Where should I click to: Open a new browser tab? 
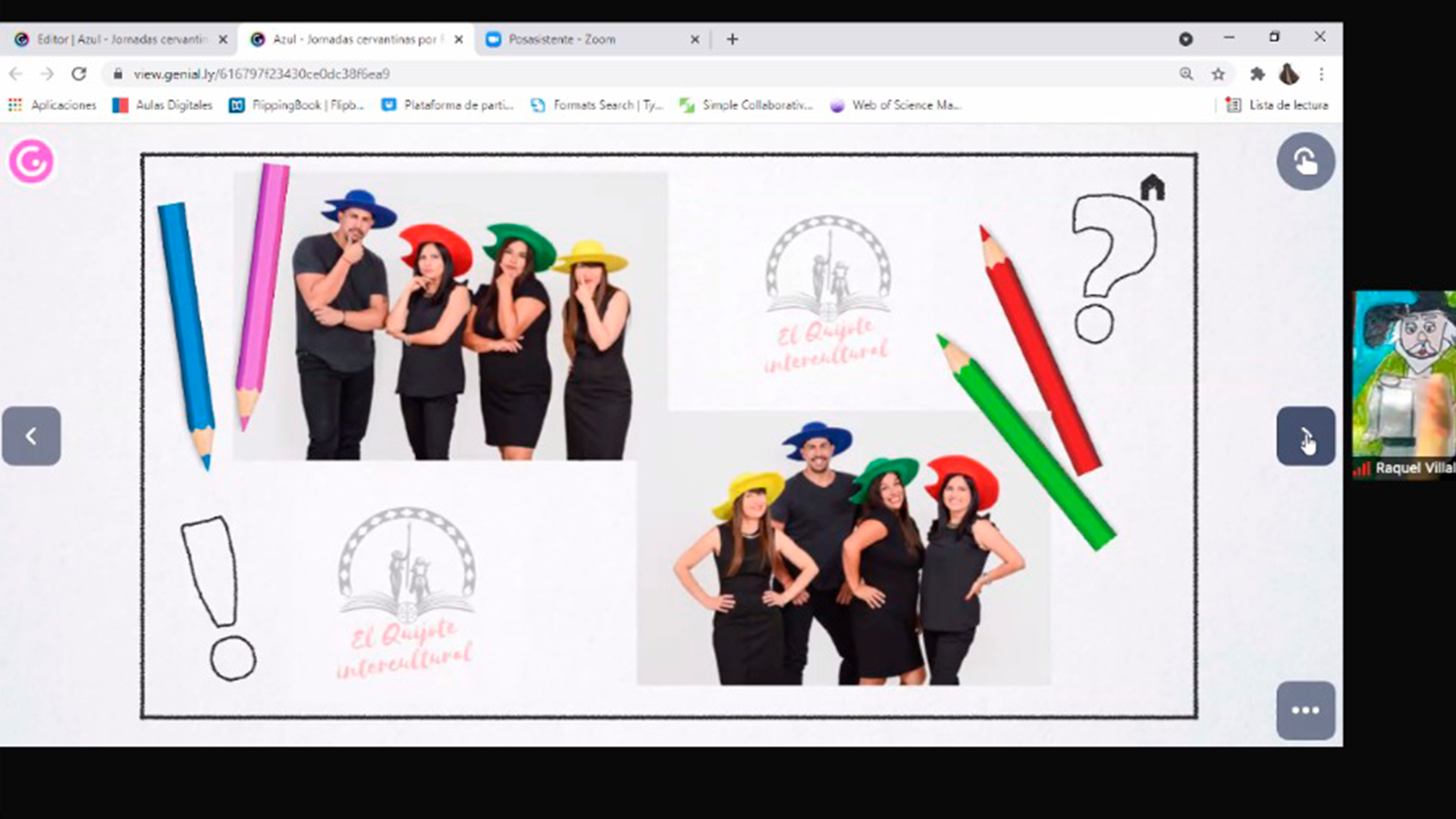click(x=732, y=39)
